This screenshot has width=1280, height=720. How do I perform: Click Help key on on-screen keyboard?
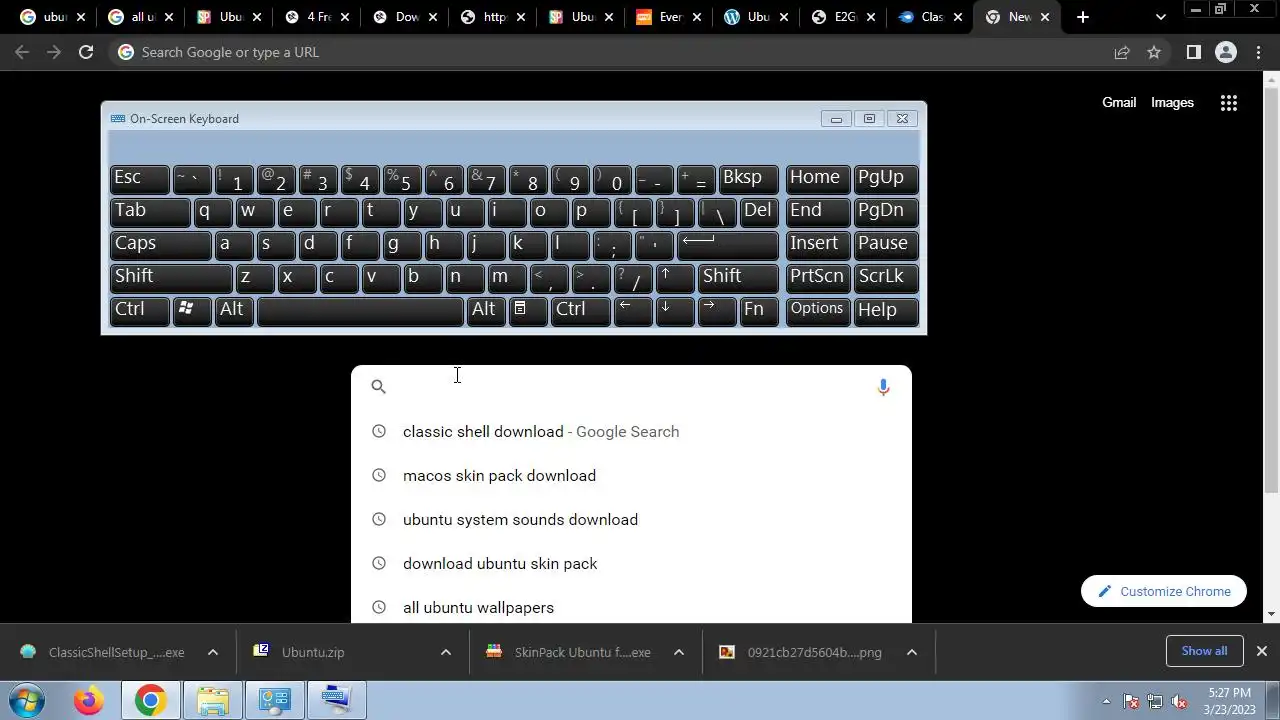pyautogui.click(x=886, y=311)
